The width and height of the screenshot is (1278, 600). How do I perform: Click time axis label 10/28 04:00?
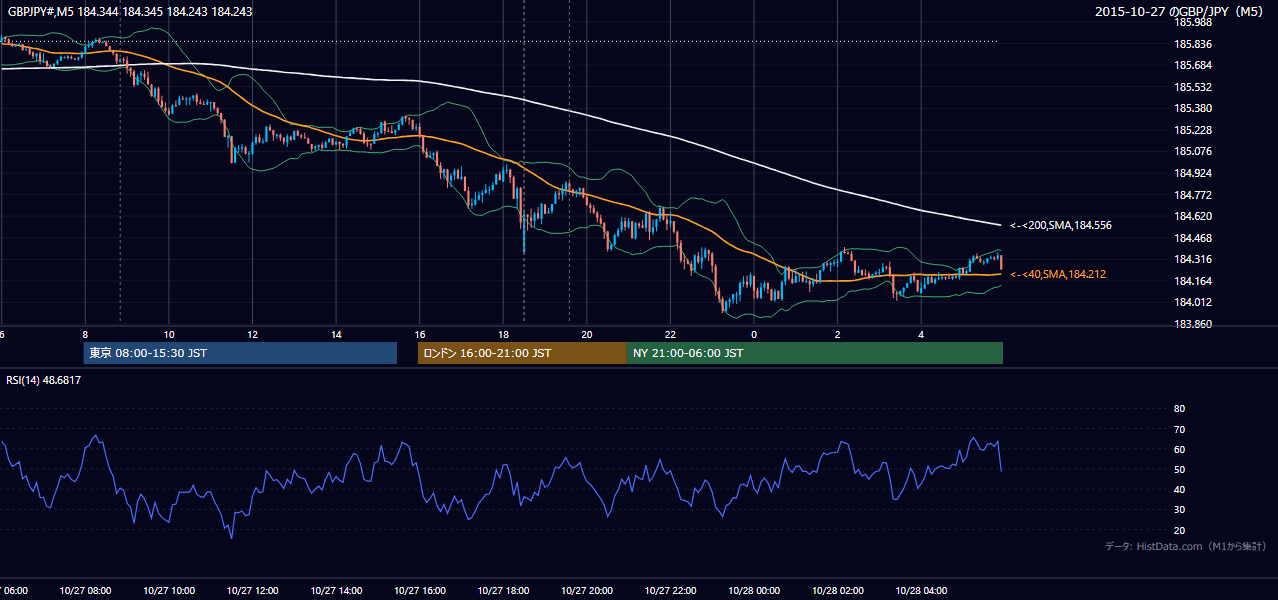point(921,590)
